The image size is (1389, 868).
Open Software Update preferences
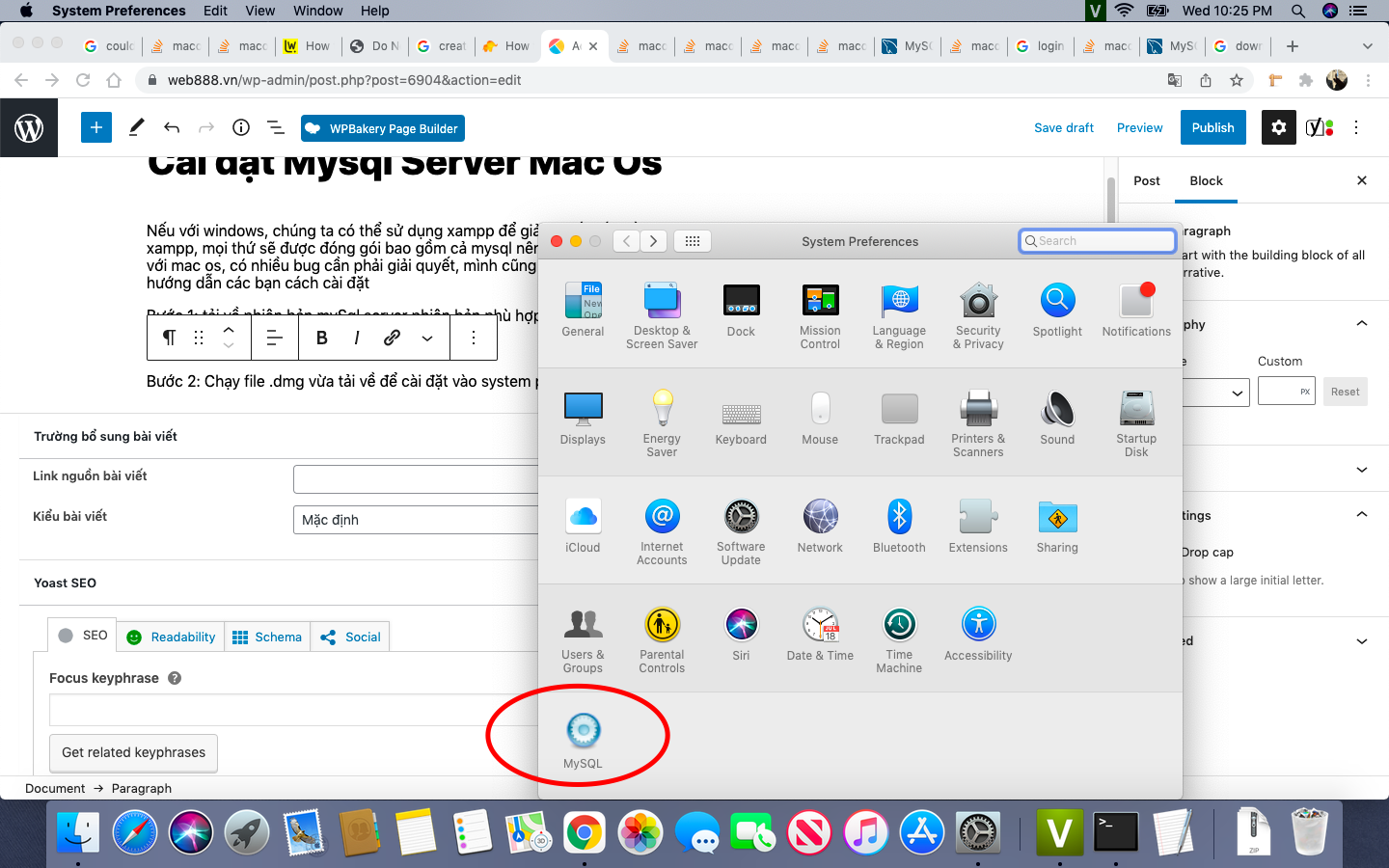[741, 531]
